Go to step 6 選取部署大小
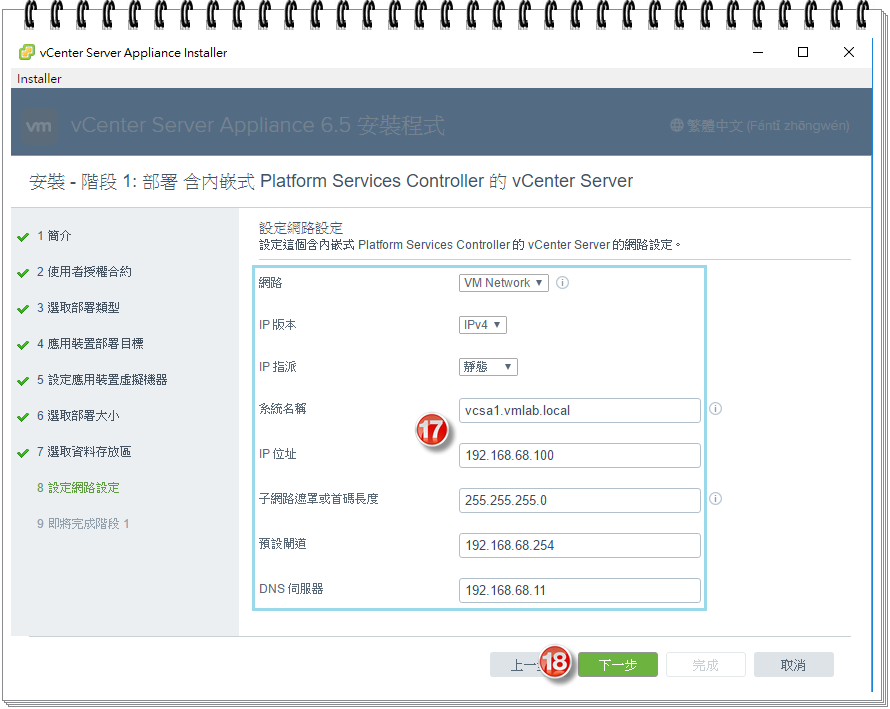890x709 pixels. tap(78, 416)
